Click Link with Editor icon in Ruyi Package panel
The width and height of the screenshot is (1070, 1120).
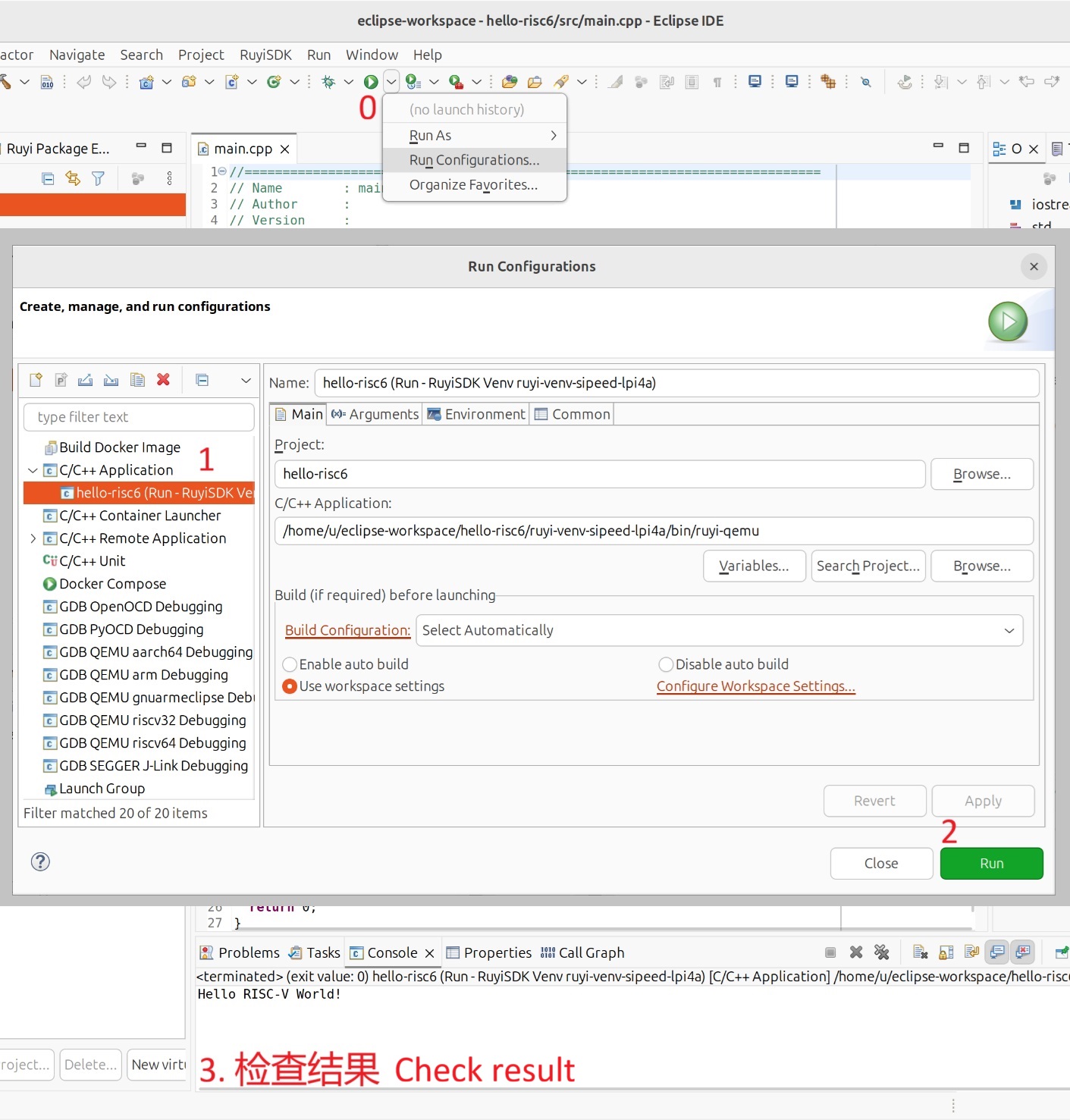coord(73,178)
